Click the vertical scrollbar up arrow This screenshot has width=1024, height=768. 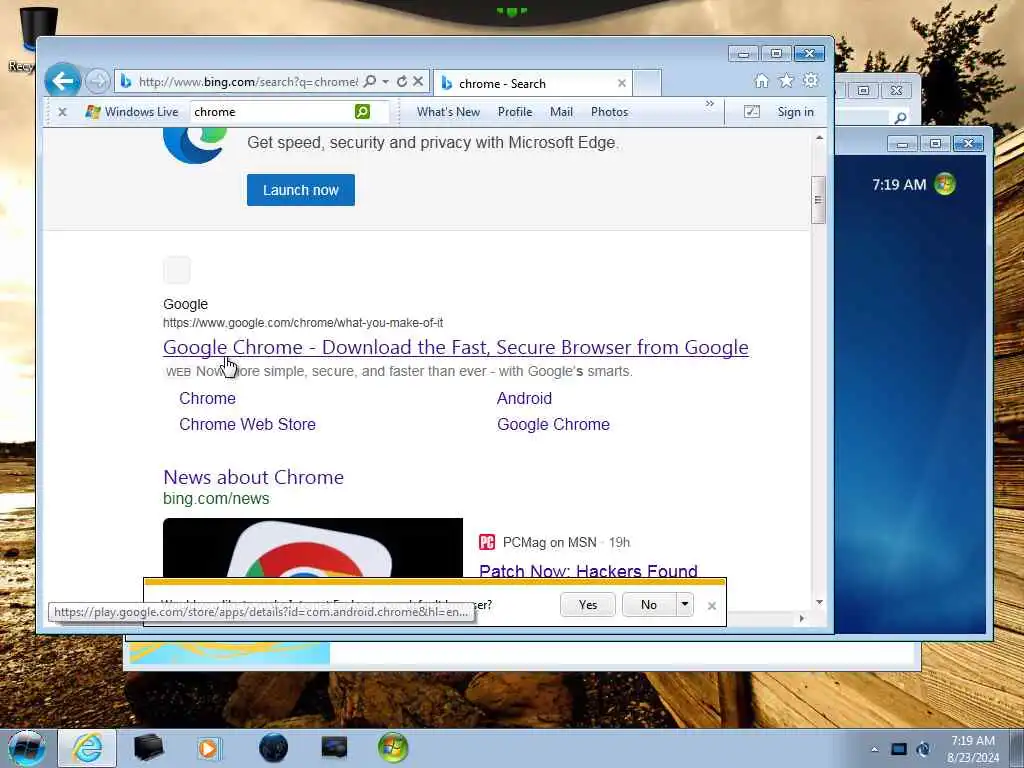tap(819, 138)
